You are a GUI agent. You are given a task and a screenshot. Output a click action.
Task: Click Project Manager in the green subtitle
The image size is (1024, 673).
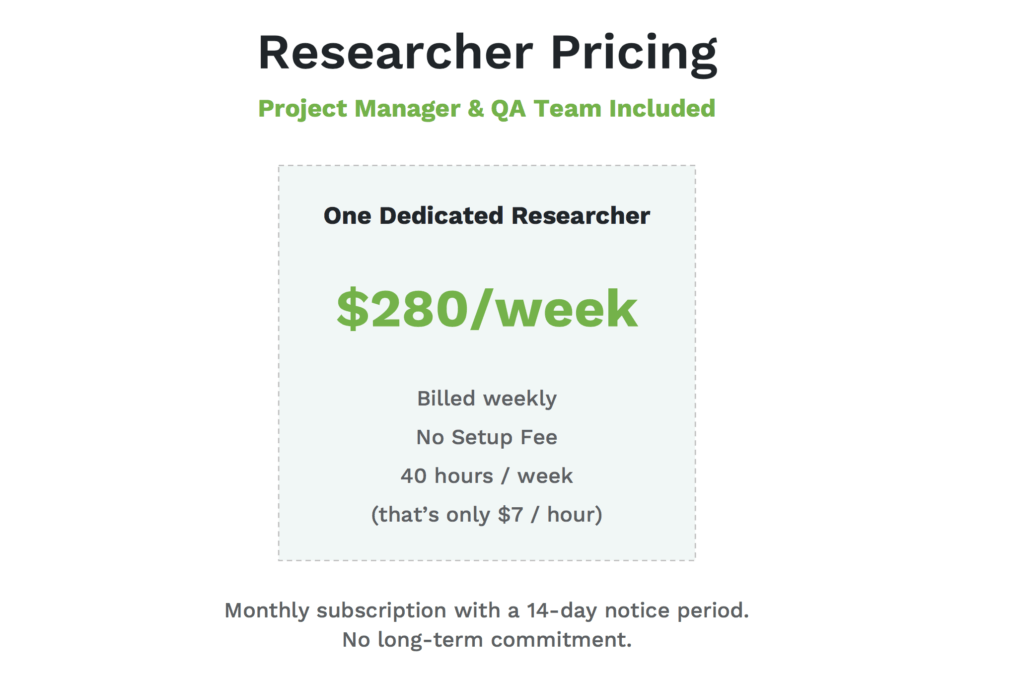pos(359,108)
